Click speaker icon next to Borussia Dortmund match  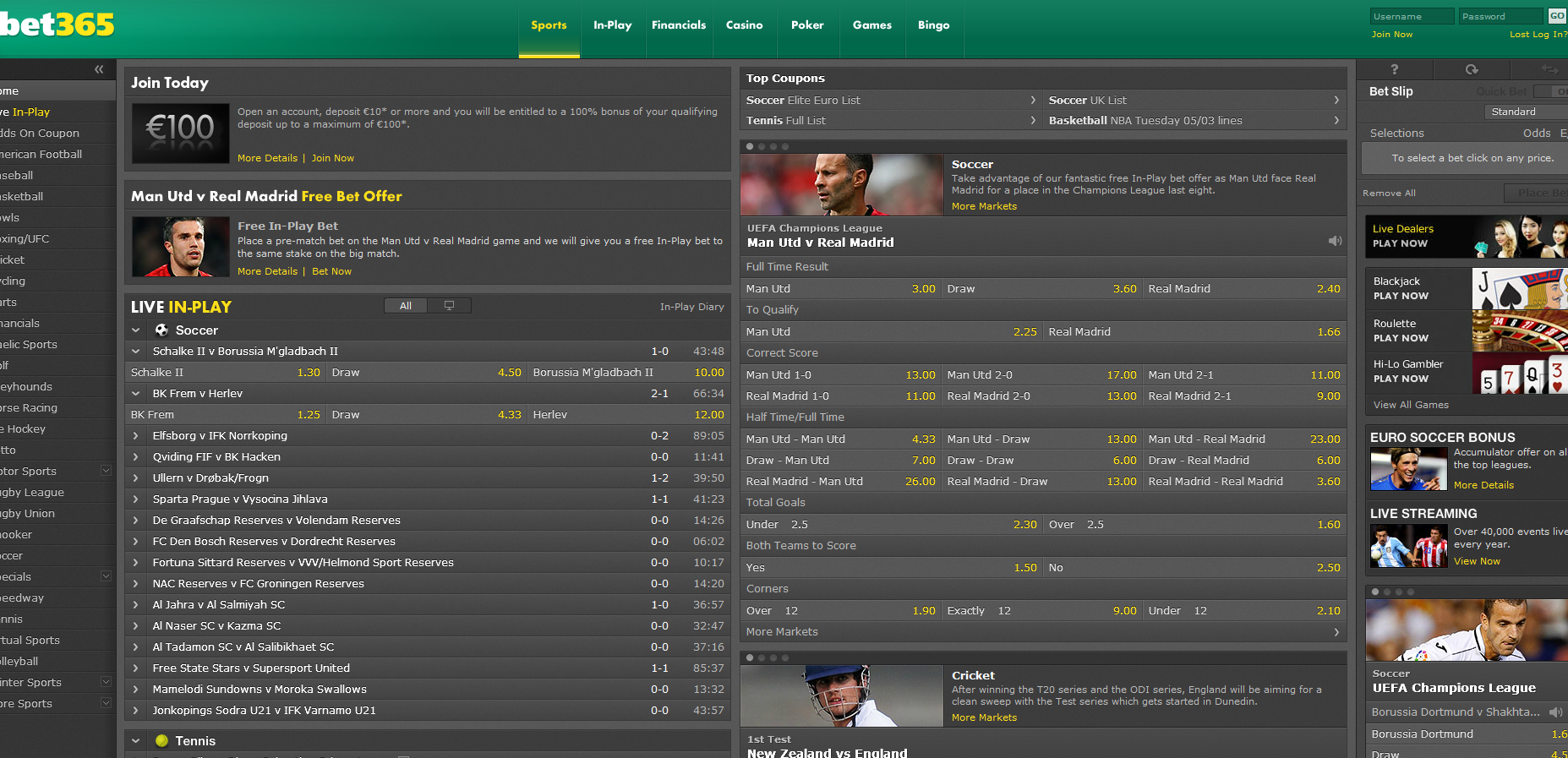tap(1555, 712)
